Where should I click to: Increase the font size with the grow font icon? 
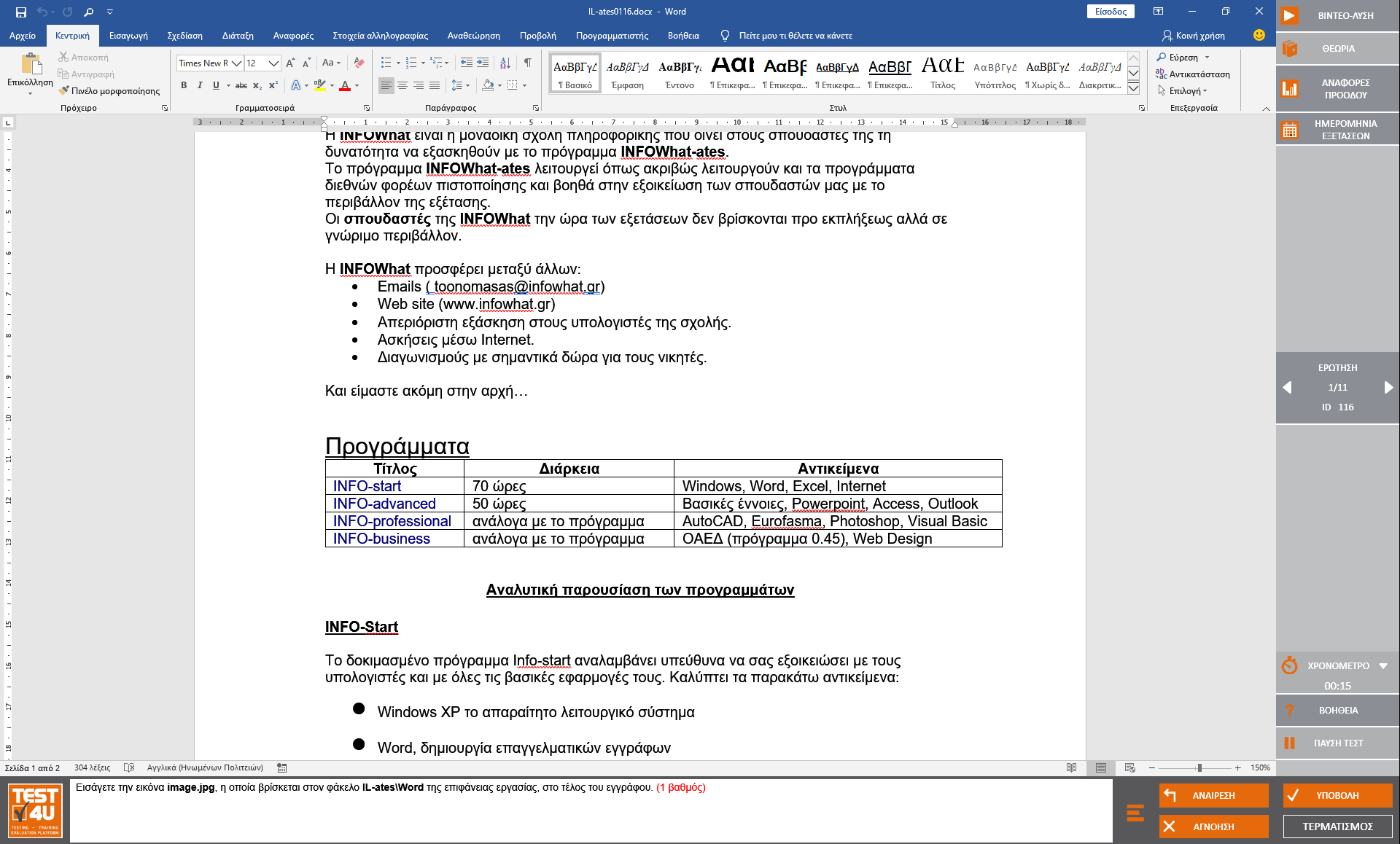click(x=290, y=63)
